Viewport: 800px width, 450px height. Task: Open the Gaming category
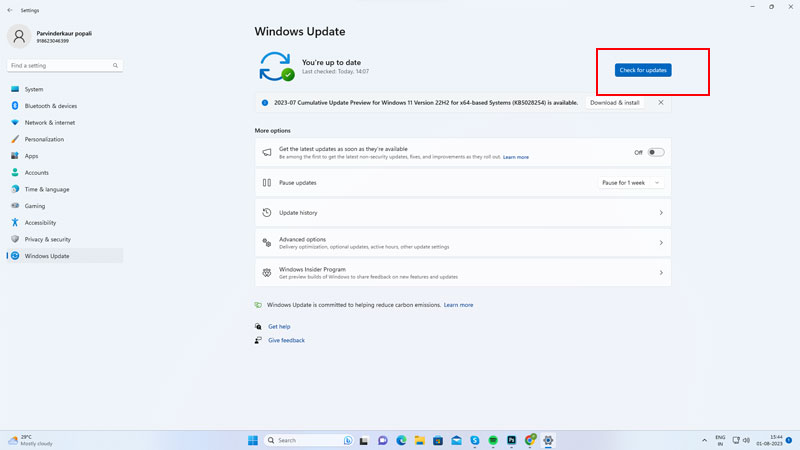click(x=65, y=206)
